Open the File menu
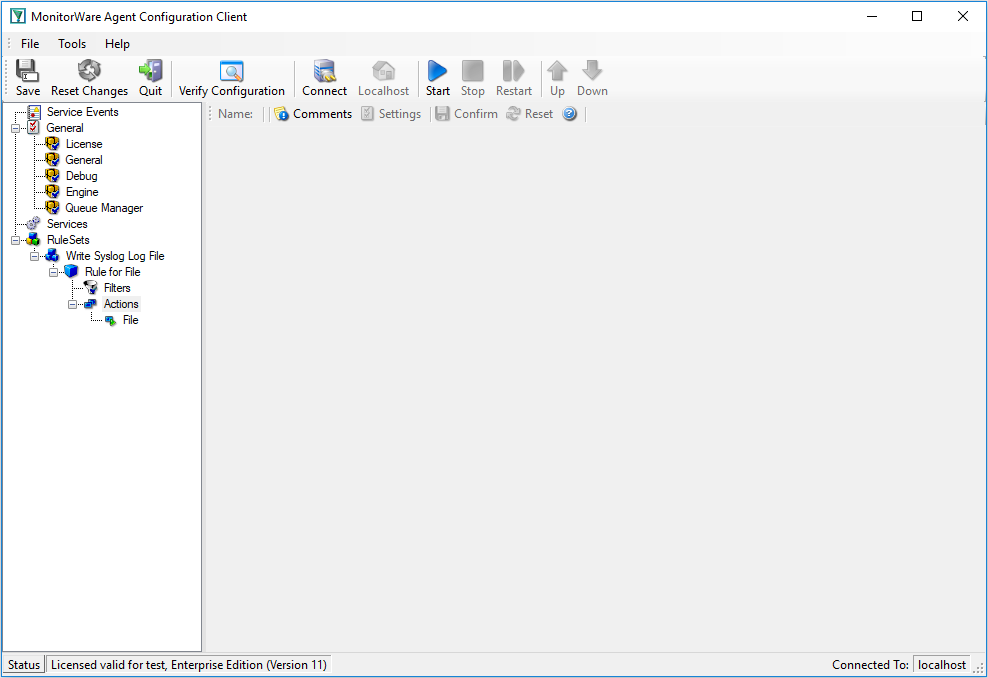This screenshot has width=988, height=678. coord(30,43)
